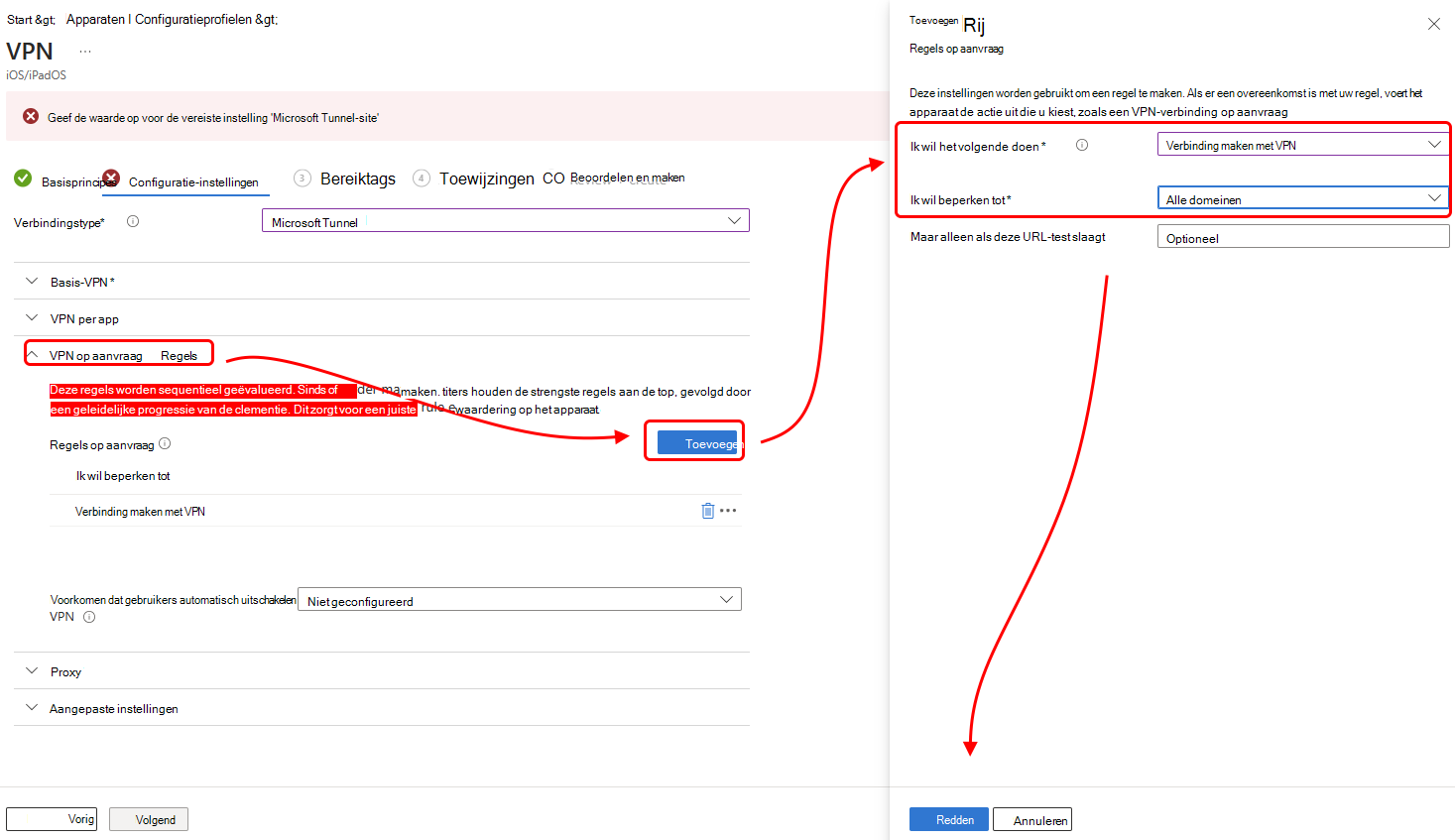Click the Basisprincipes green check step icon

pos(23,179)
